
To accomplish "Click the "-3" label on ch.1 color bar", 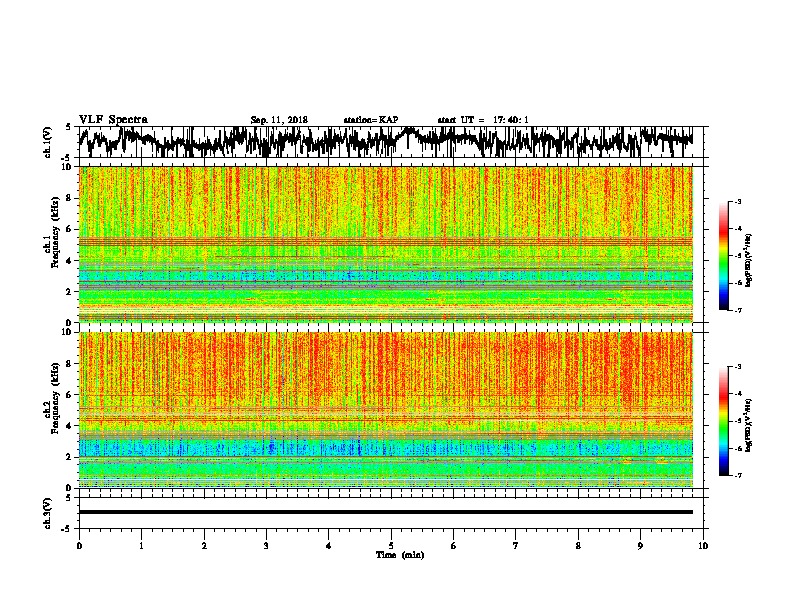I will [737, 201].
